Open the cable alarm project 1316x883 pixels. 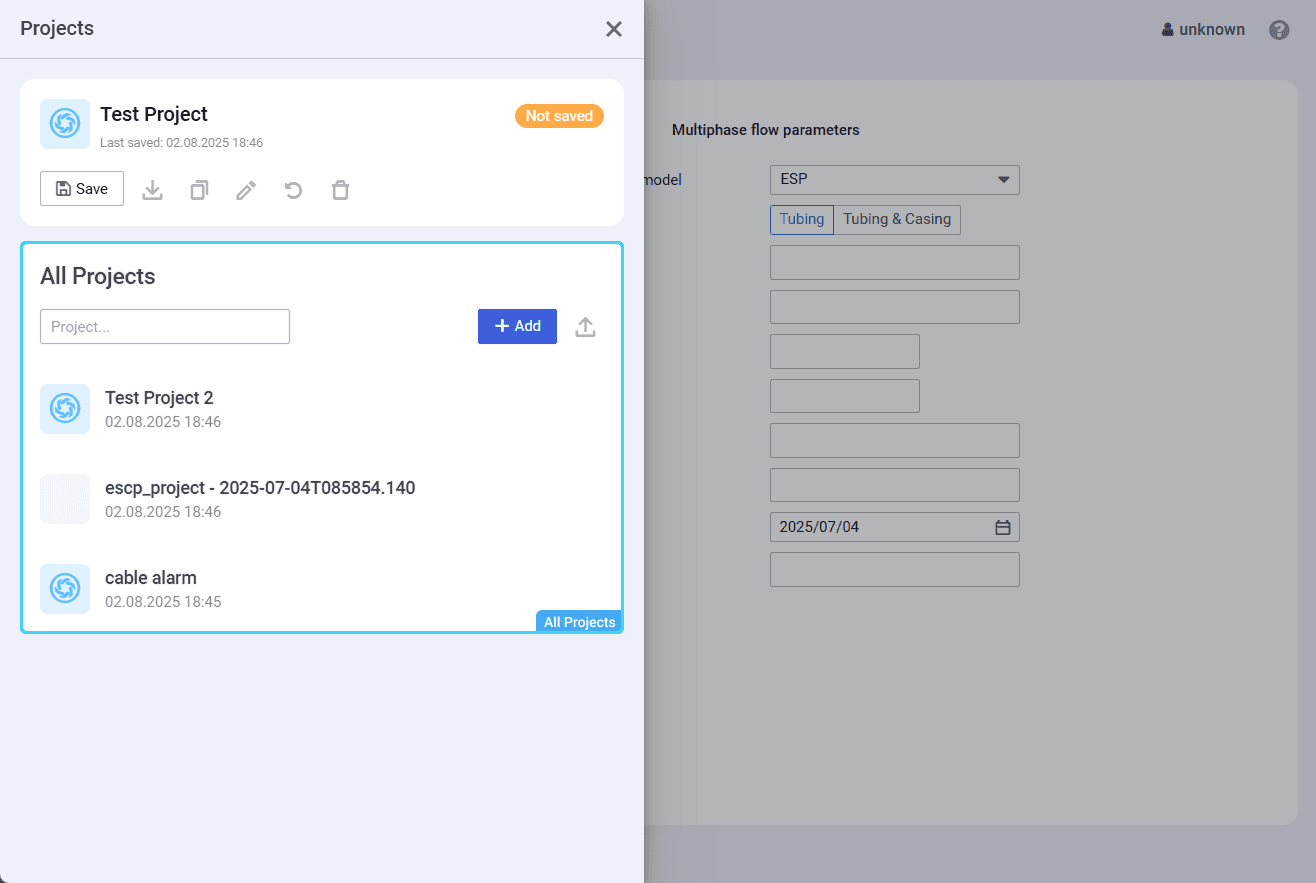point(151,578)
